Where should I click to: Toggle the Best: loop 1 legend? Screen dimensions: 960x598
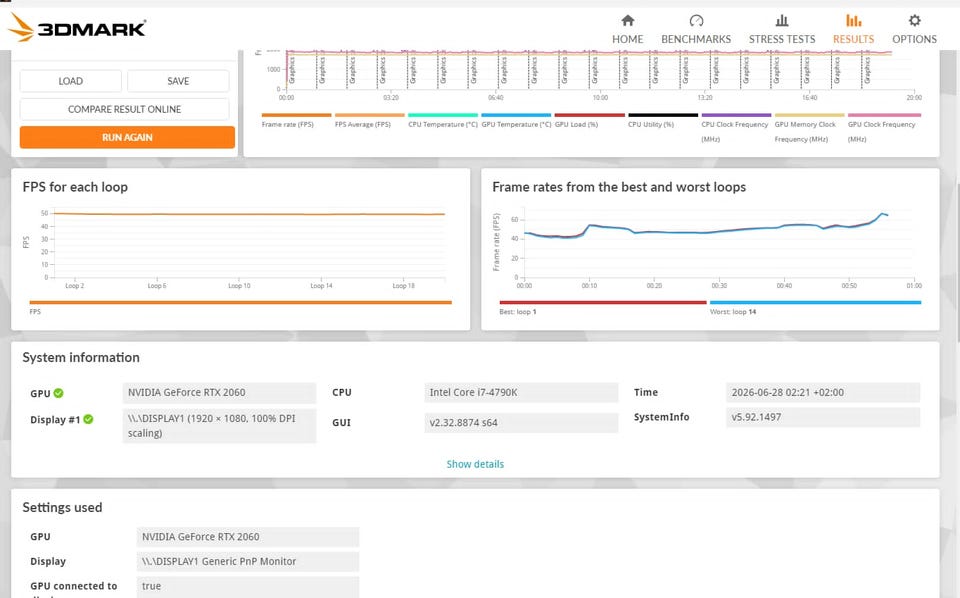coord(602,307)
